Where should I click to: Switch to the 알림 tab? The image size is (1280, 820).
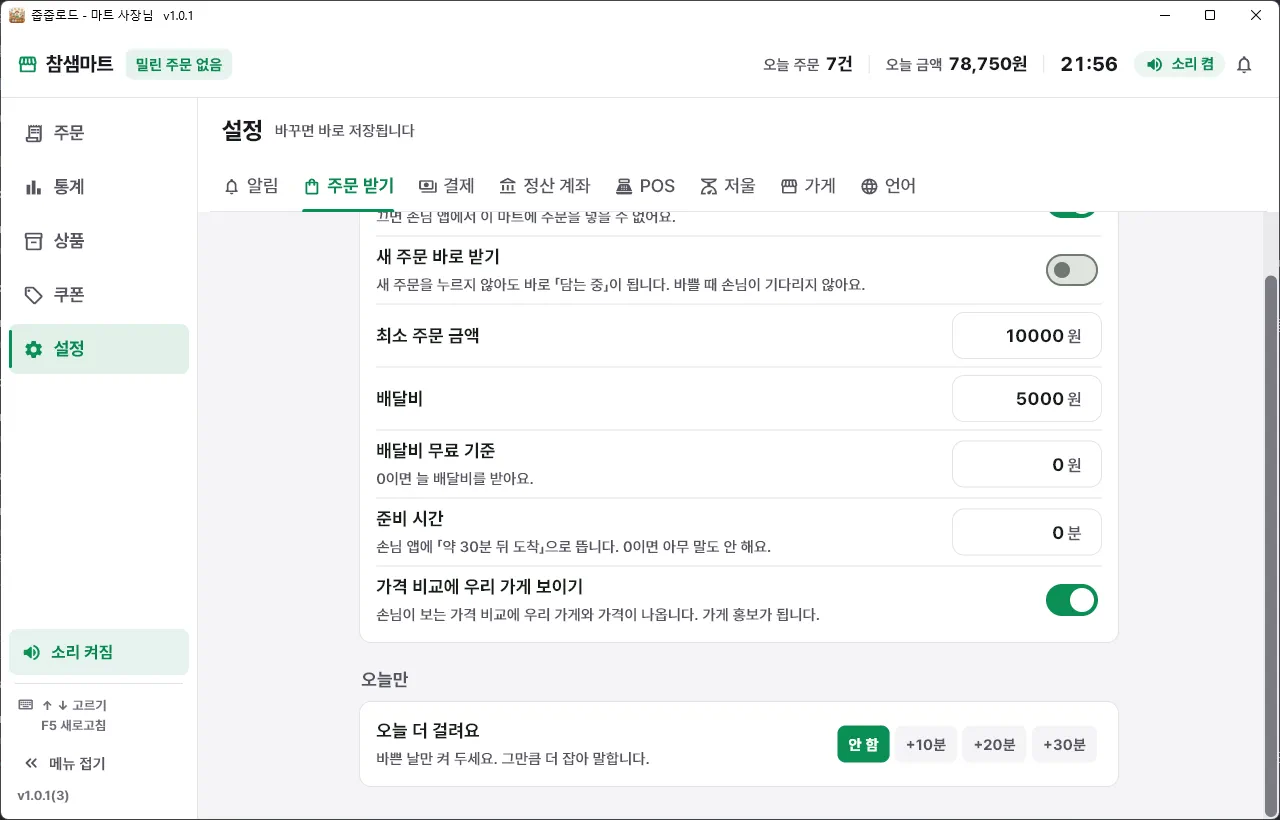[x=251, y=186]
